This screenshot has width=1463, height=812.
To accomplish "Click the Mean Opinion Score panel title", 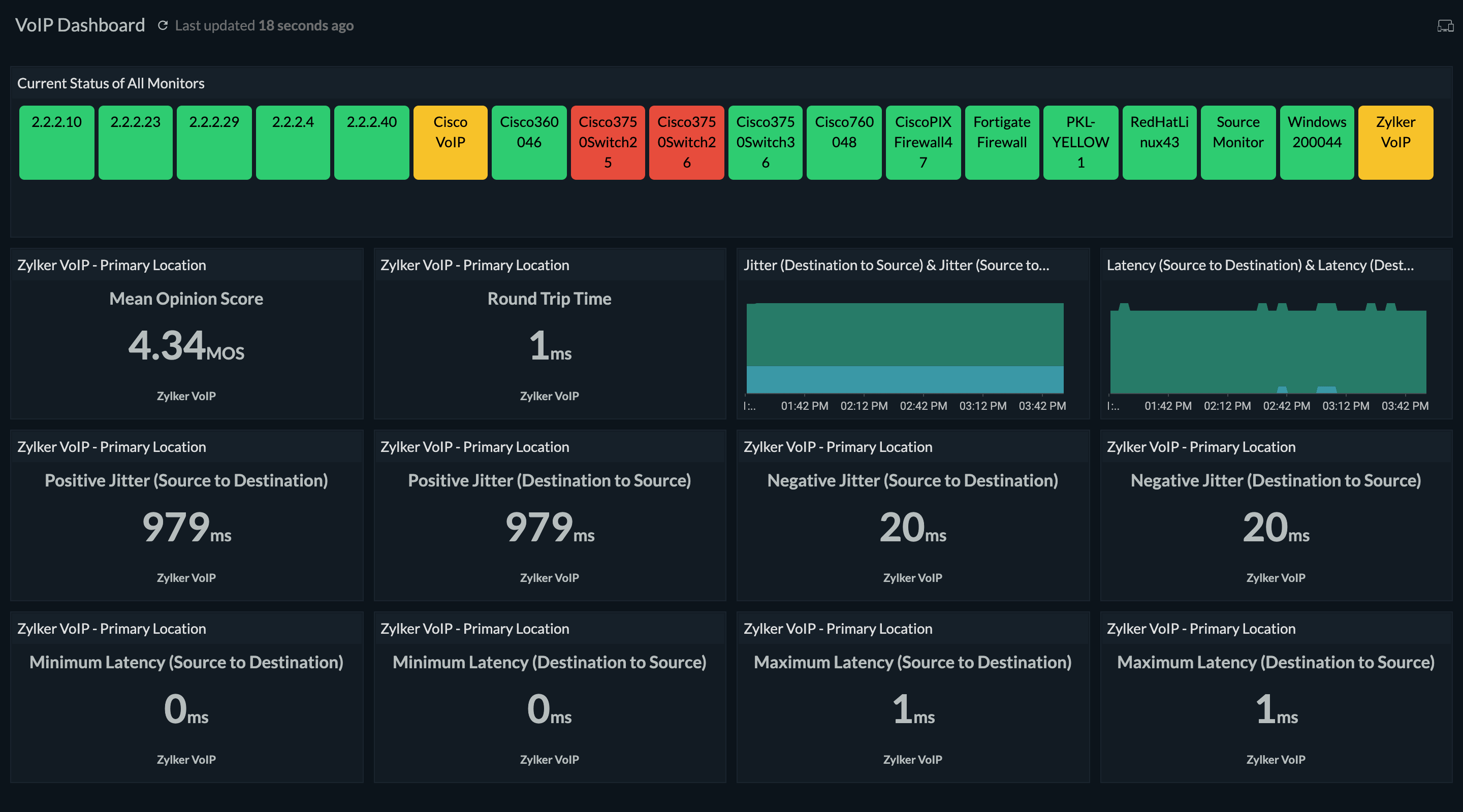I will coord(186,298).
